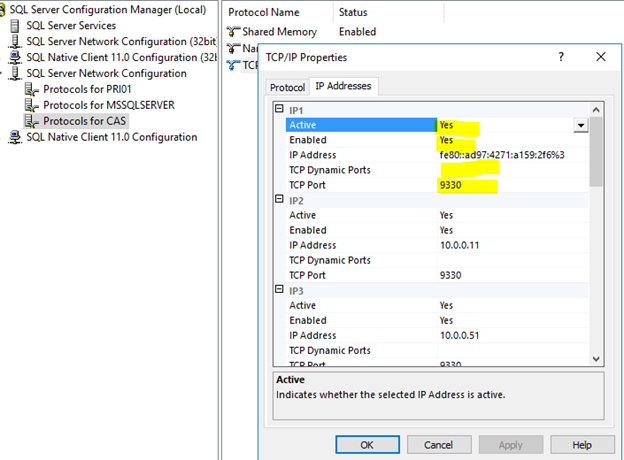Select Protocols for PRI01
The image size is (624, 460).
87,89
